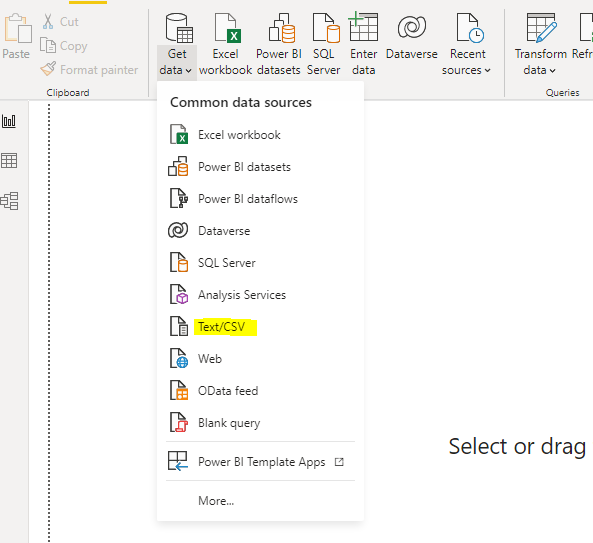
Task: Click the Excel workbook ribbon icon
Action: tap(225, 44)
